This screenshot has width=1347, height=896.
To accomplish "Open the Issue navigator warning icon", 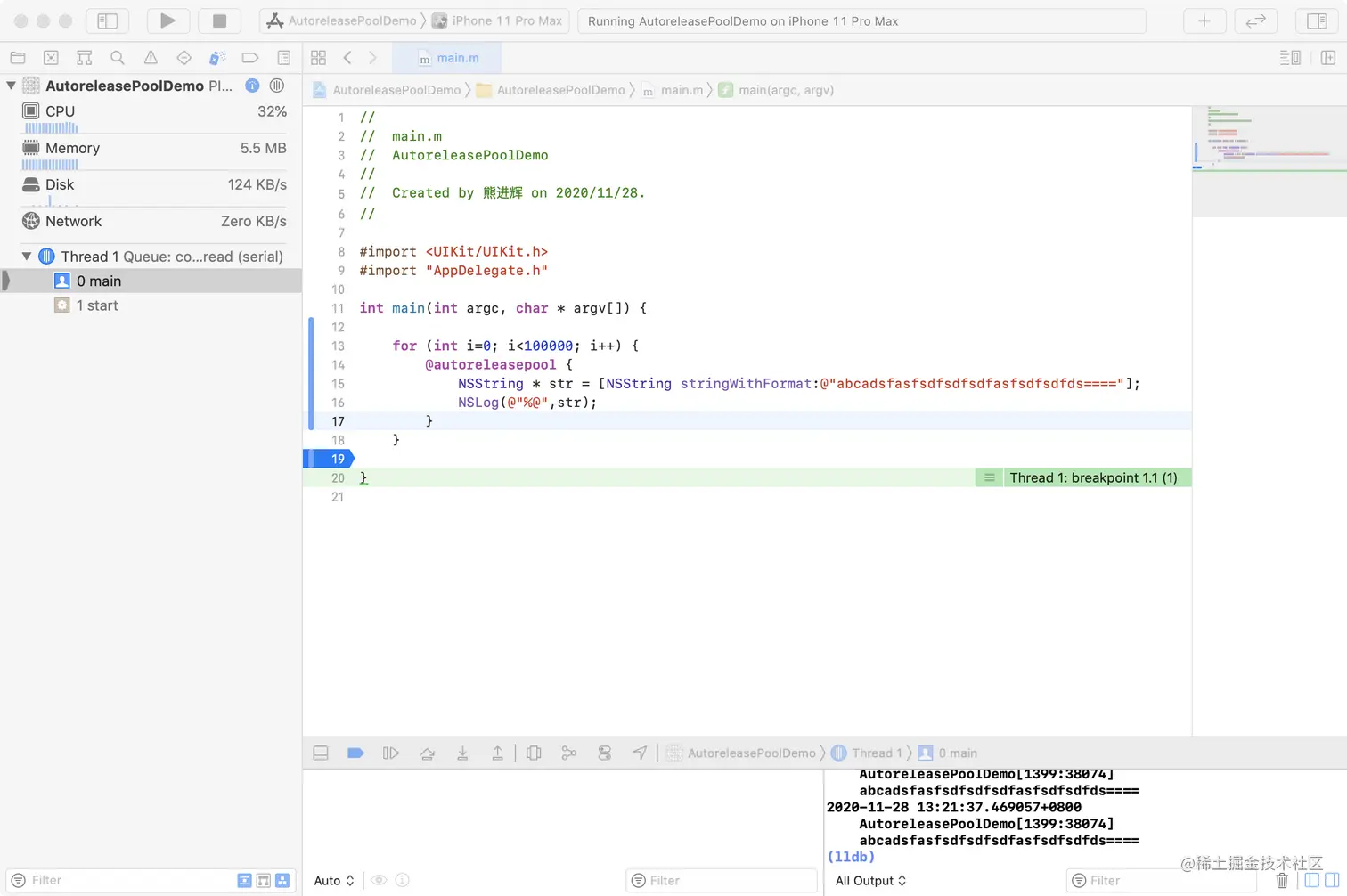I will tap(151, 58).
